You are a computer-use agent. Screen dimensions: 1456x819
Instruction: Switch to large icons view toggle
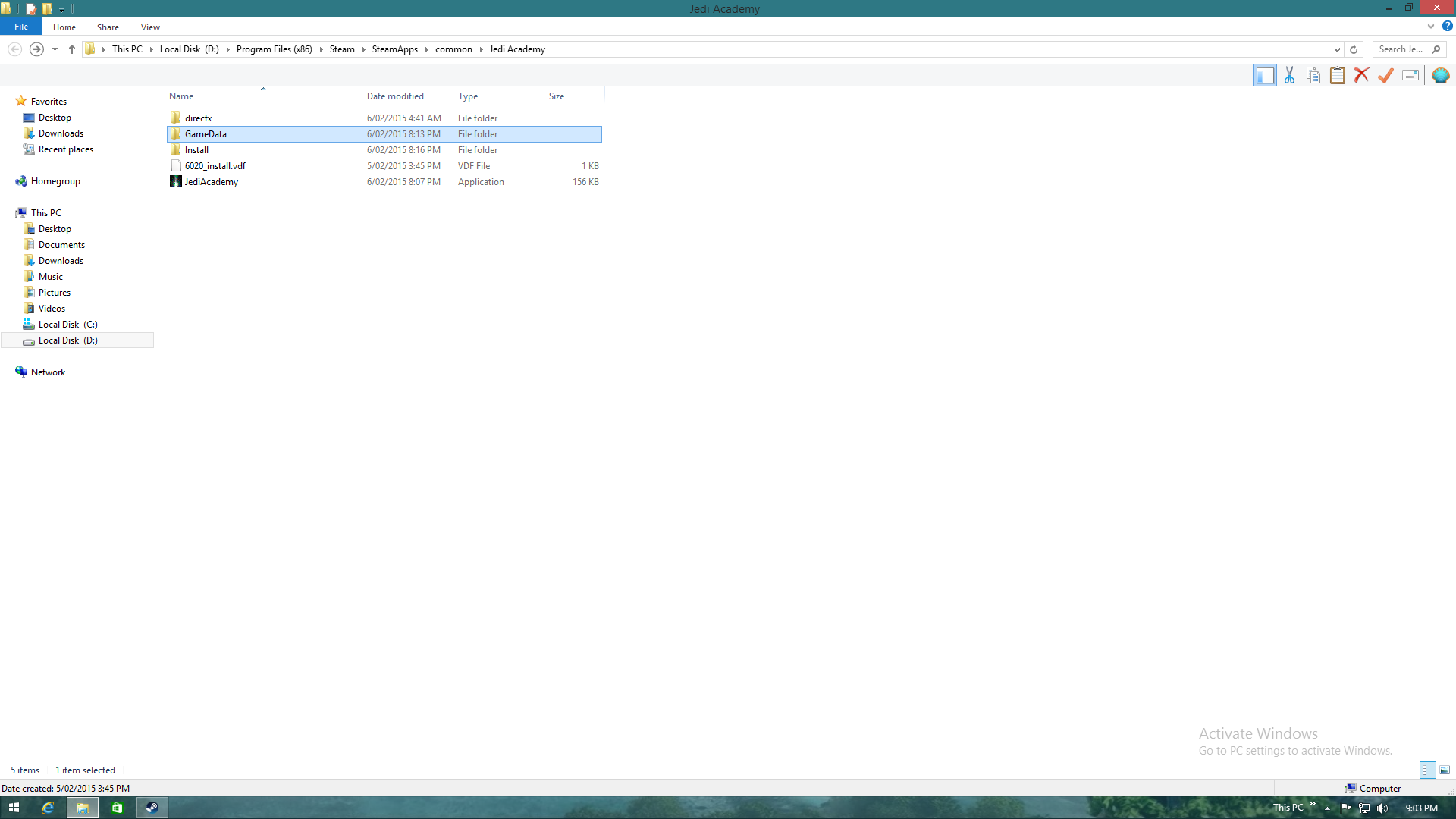pyautogui.click(x=1445, y=770)
